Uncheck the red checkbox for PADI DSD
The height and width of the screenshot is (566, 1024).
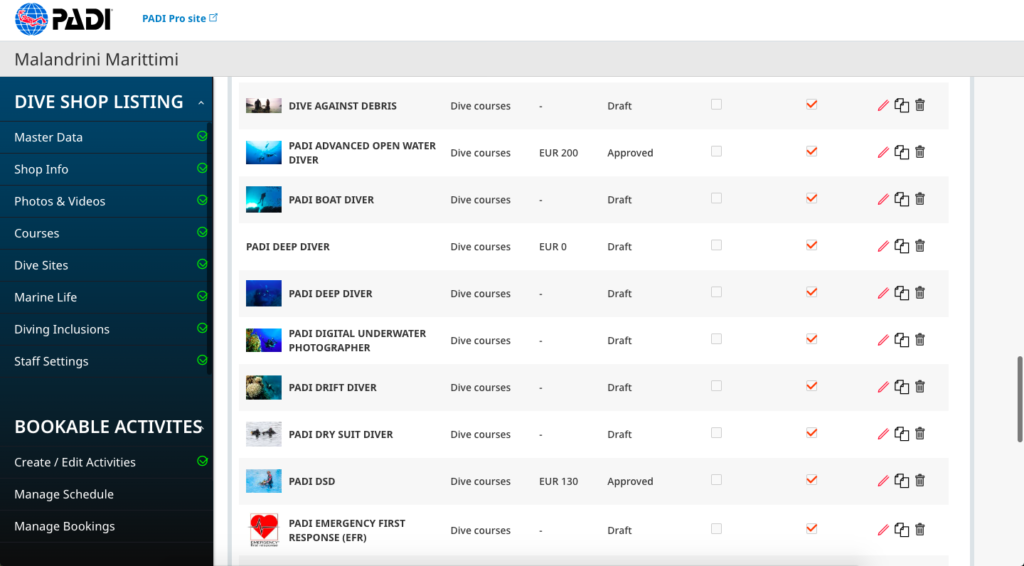click(811, 480)
